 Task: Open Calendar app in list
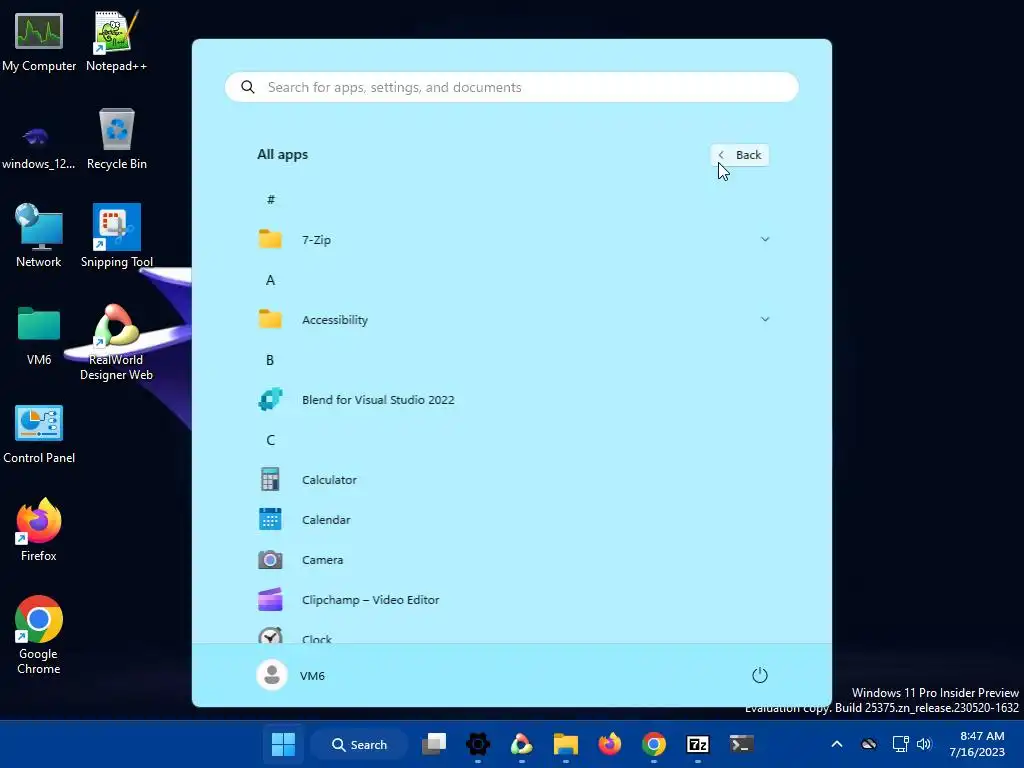coord(513,520)
